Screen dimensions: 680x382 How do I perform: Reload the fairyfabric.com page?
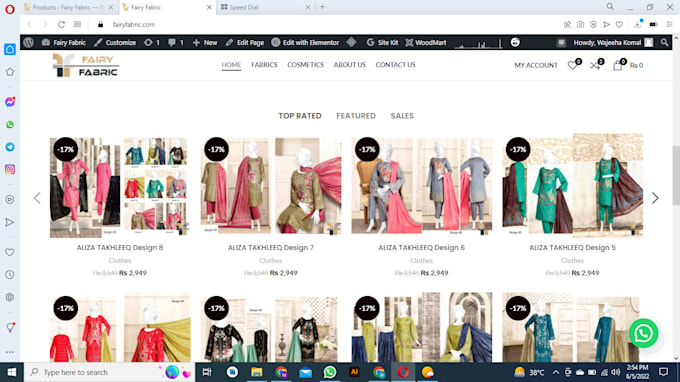tap(61, 24)
